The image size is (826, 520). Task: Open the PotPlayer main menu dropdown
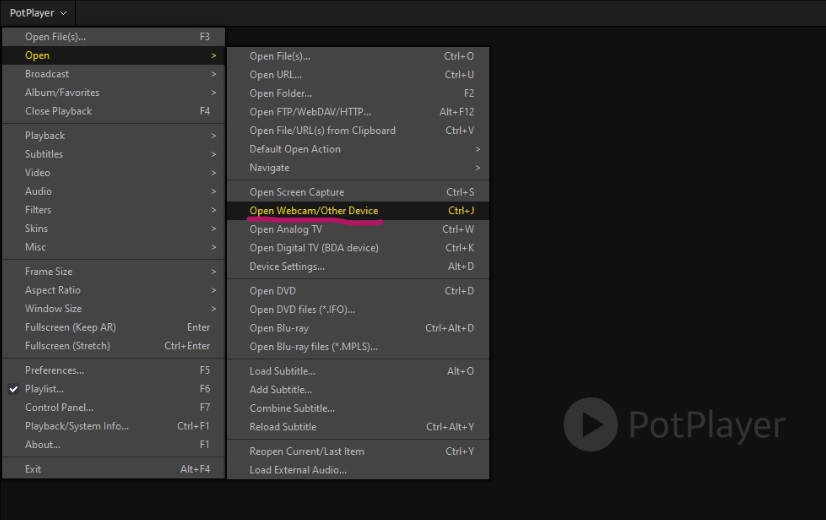click(x=38, y=13)
